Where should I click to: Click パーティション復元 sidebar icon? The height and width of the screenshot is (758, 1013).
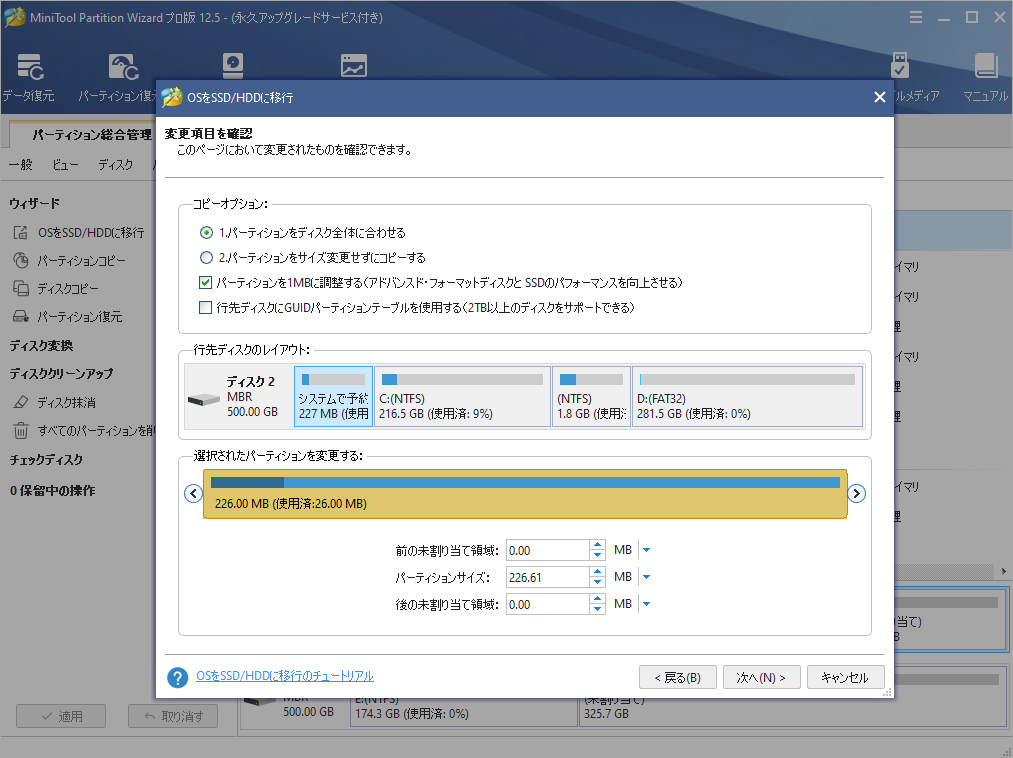tap(21, 317)
